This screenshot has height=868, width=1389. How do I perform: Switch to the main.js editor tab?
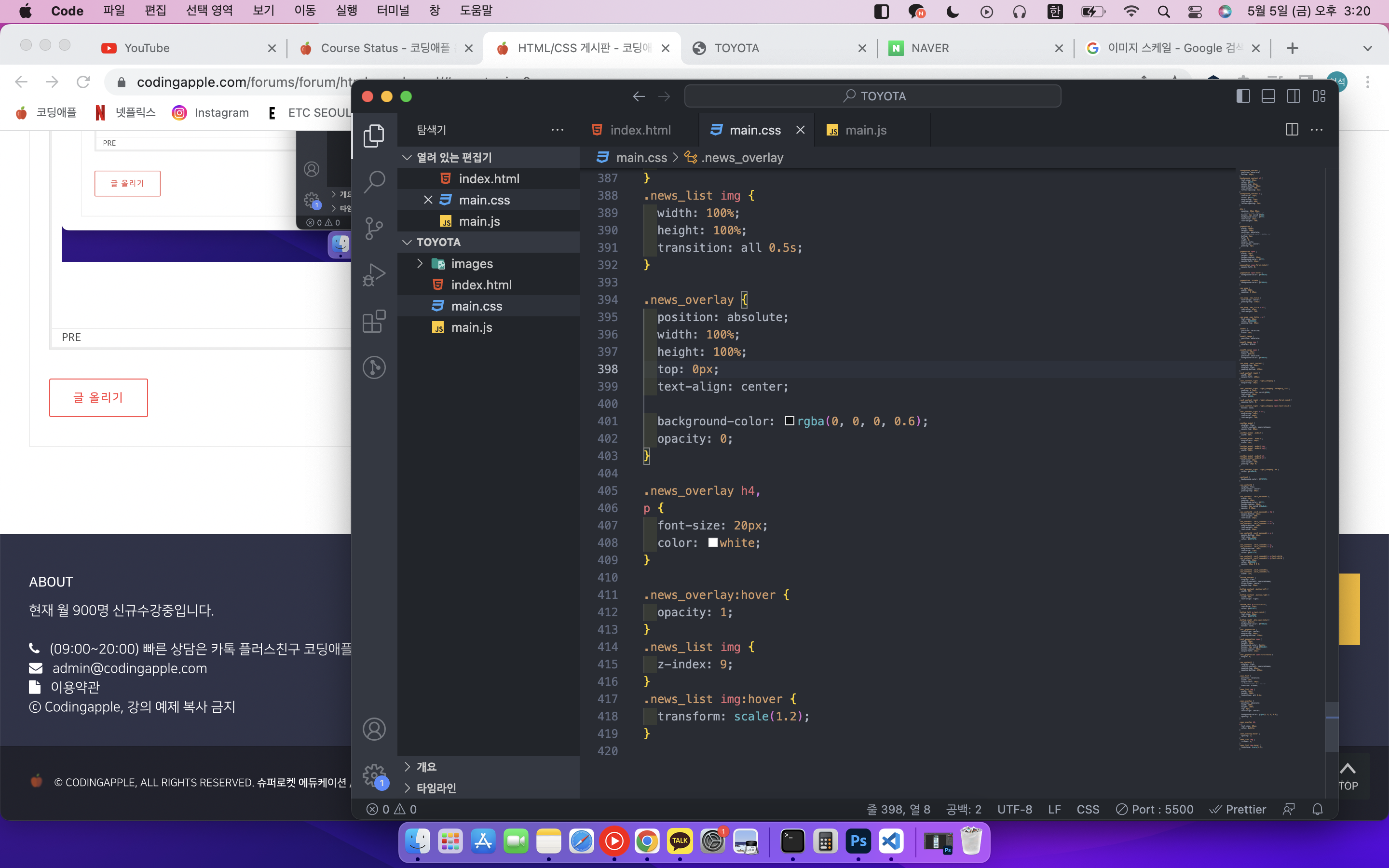coord(872,130)
